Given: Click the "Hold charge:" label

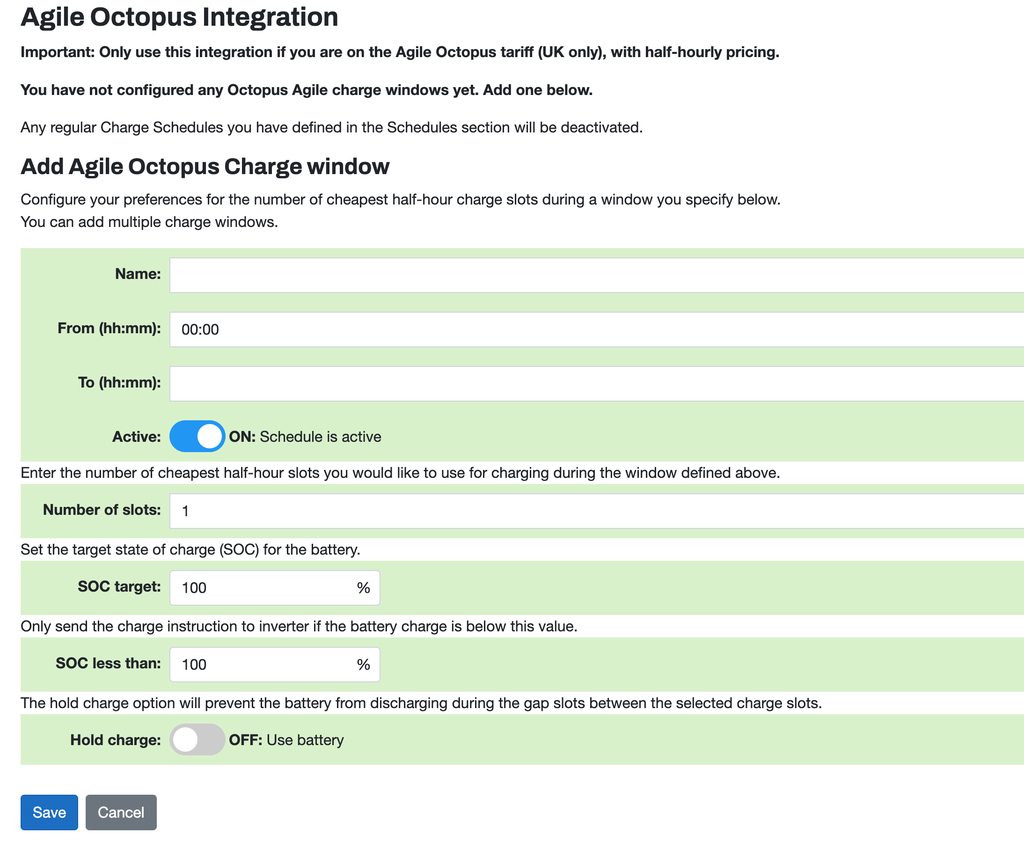Looking at the screenshot, I should tap(115, 740).
